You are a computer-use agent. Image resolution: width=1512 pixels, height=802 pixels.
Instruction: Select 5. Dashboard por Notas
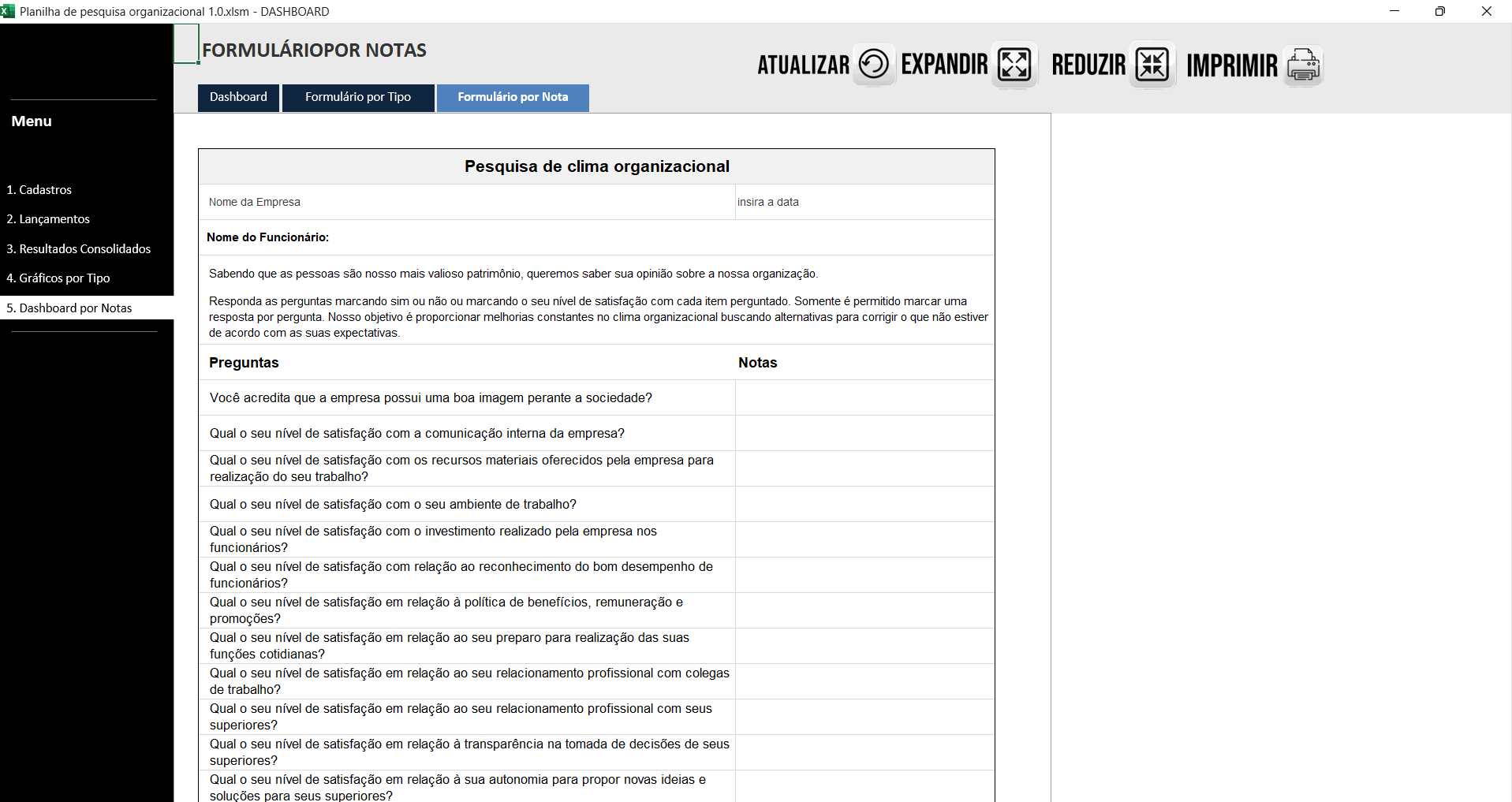[x=69, y=308]
